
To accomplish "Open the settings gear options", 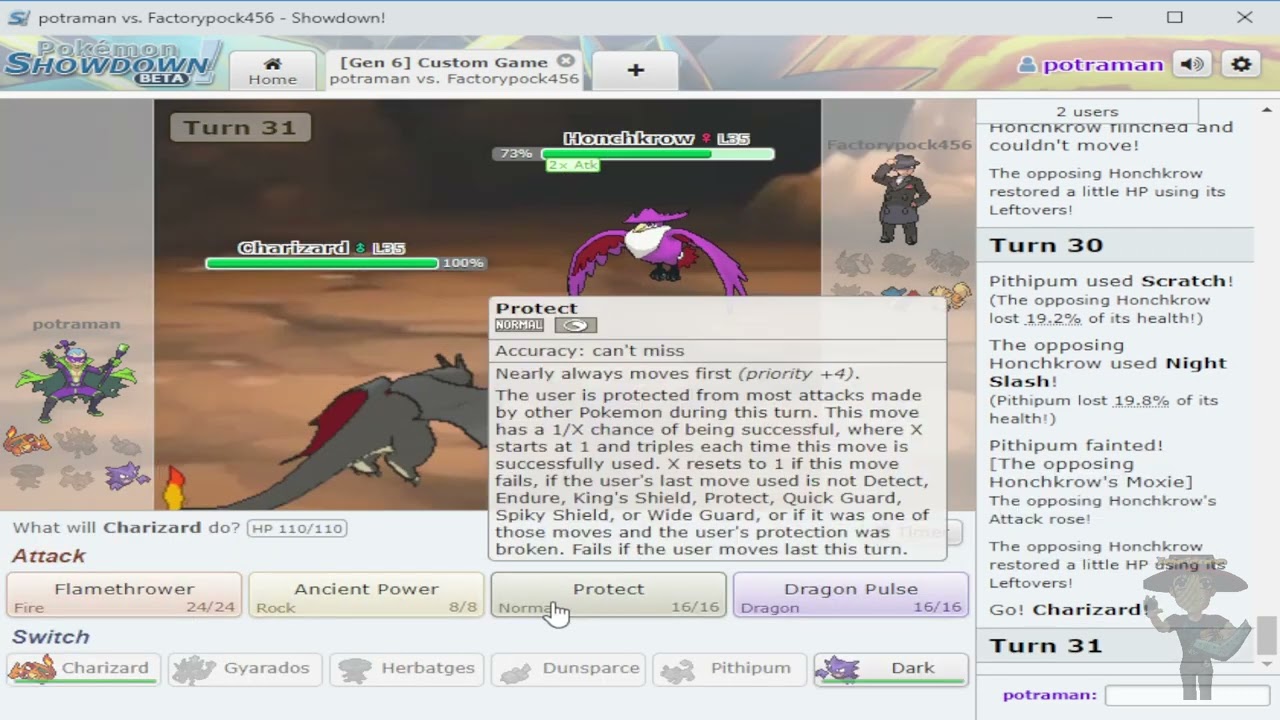I will [x=1241, y=65].
